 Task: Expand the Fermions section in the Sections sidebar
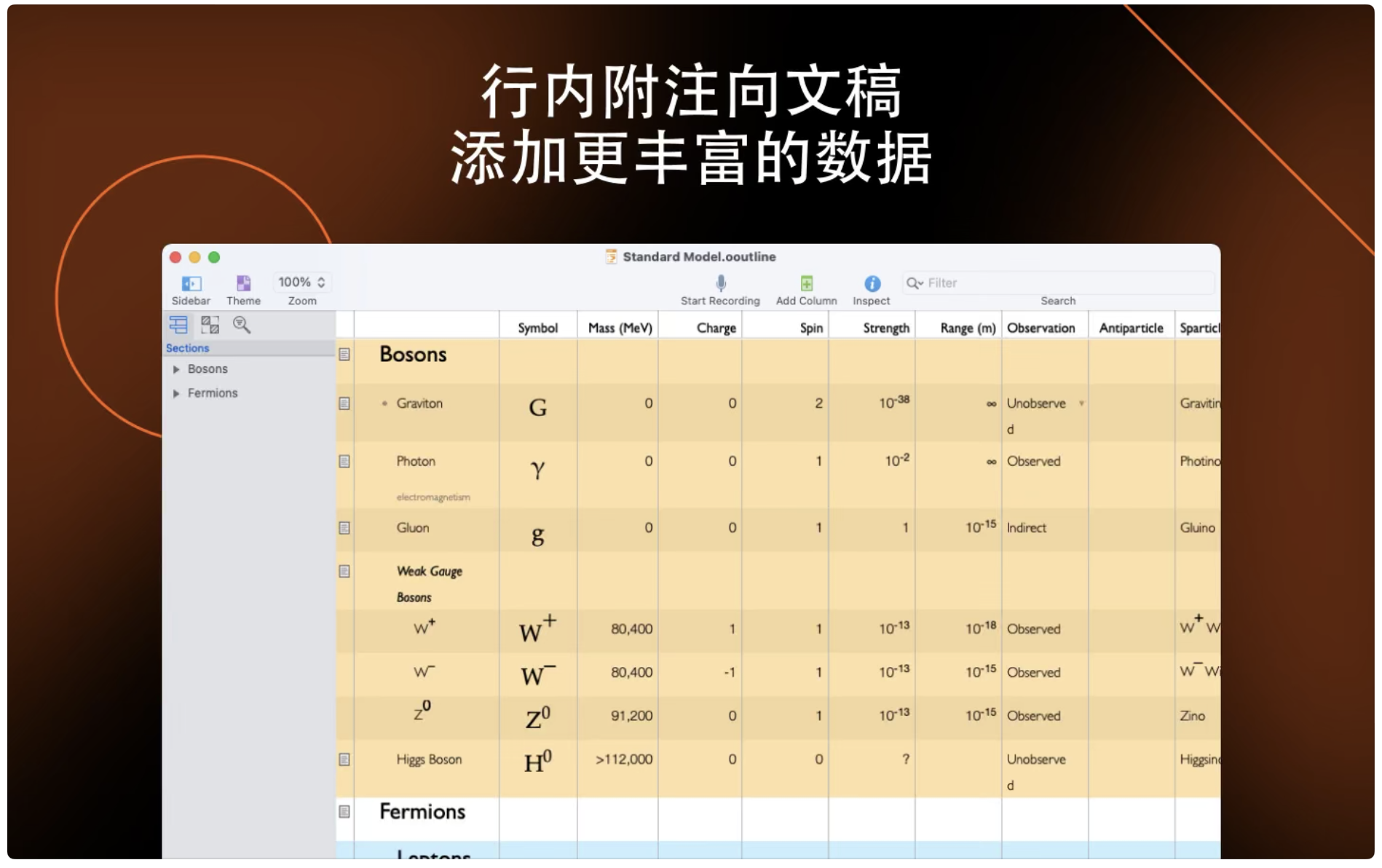pos(176,392)
